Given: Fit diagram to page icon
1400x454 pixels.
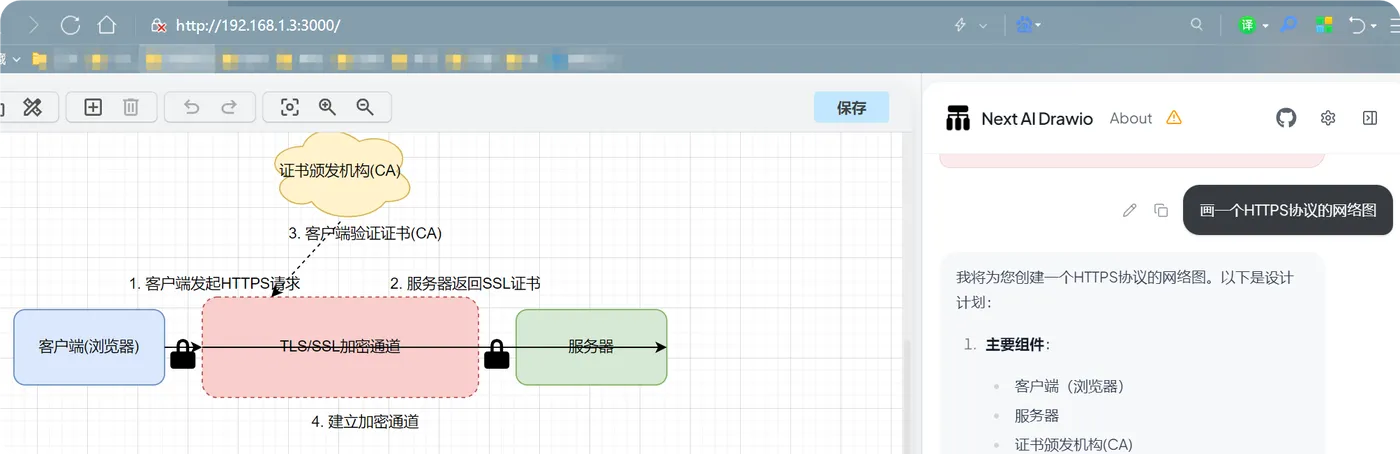Looking at the screenshot, I should click(x=290, y=107).
